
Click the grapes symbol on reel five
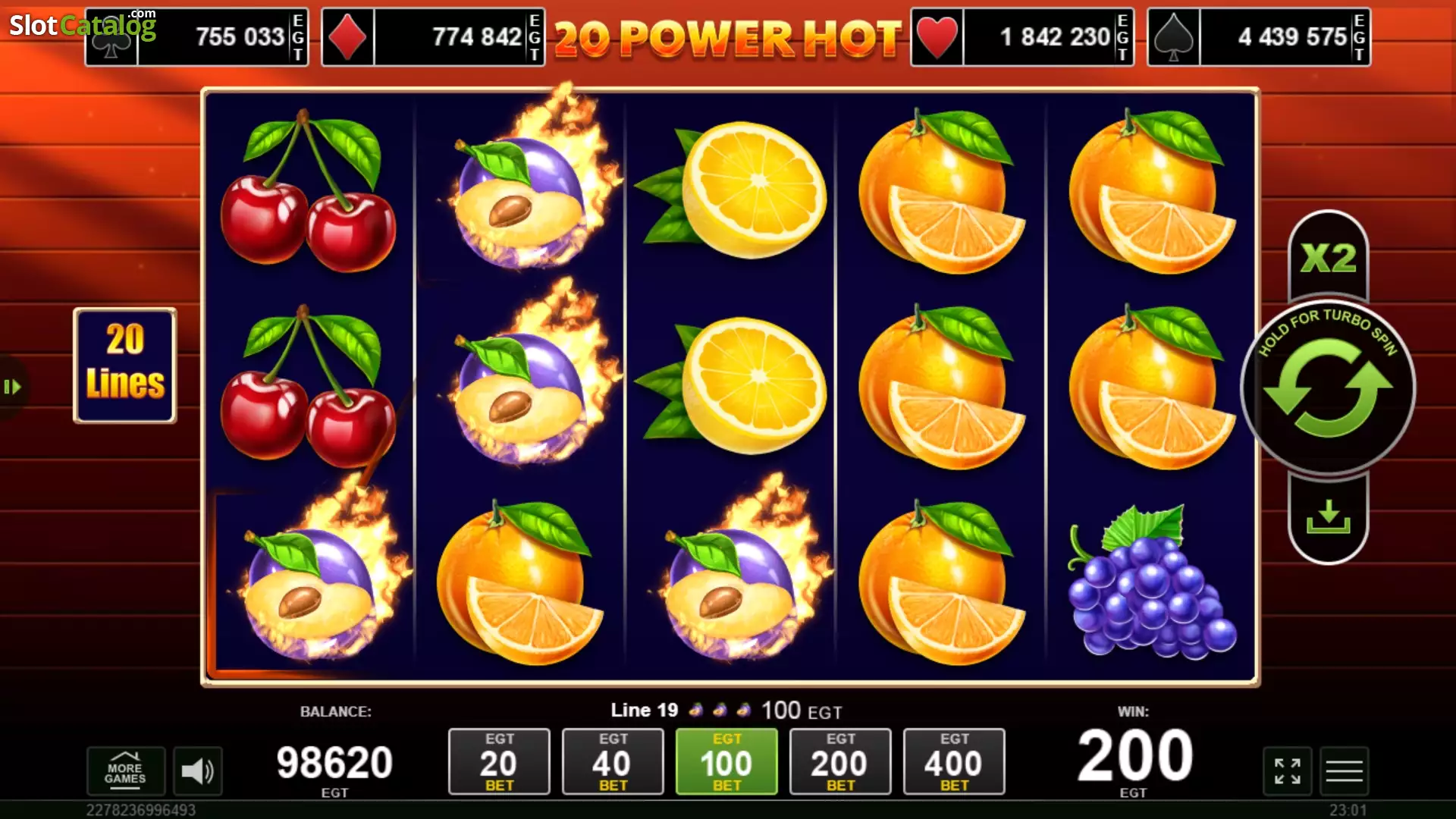click(x=1151, y=582)
